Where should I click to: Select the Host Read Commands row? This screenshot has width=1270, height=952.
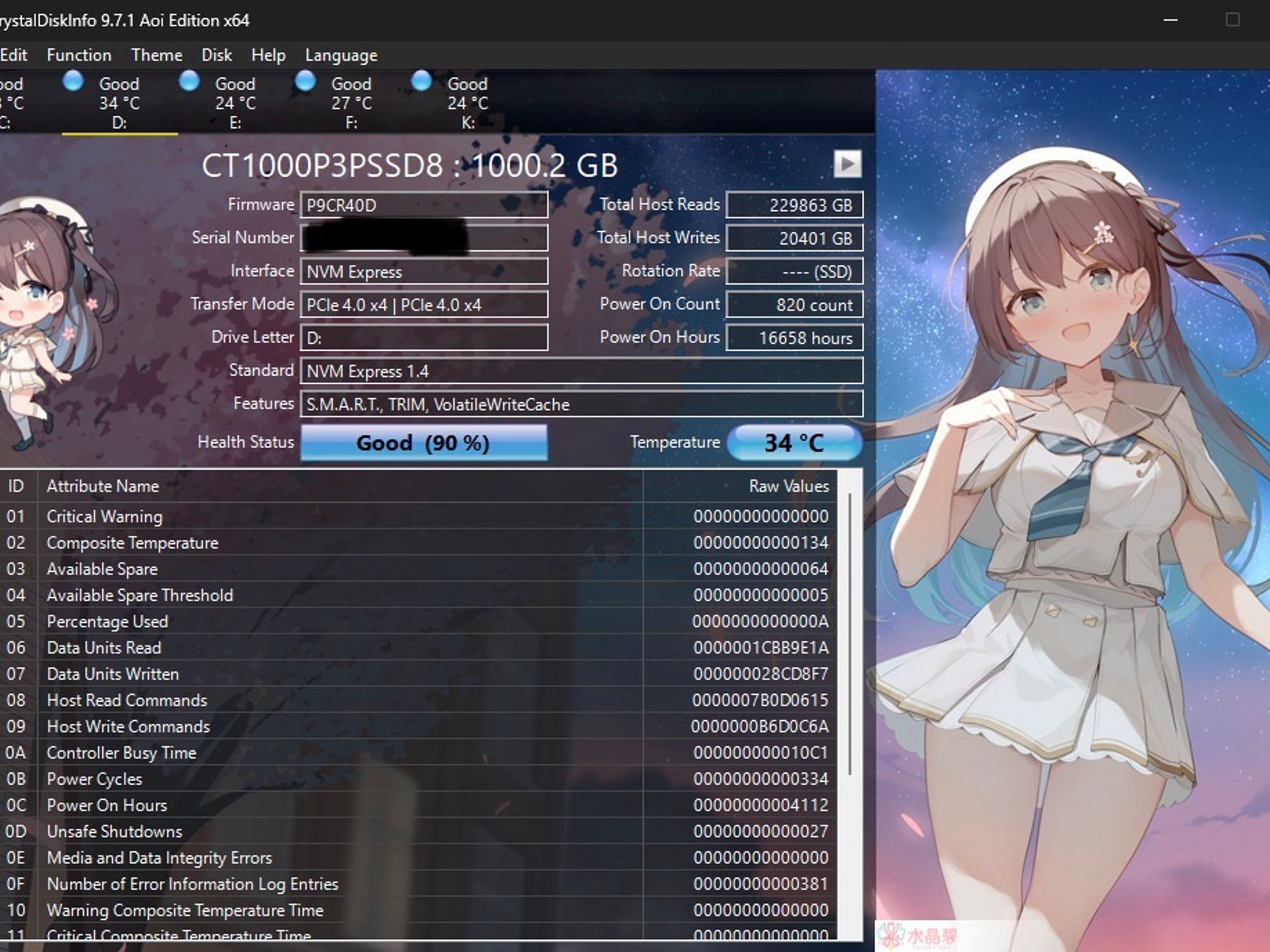(419, 700)
